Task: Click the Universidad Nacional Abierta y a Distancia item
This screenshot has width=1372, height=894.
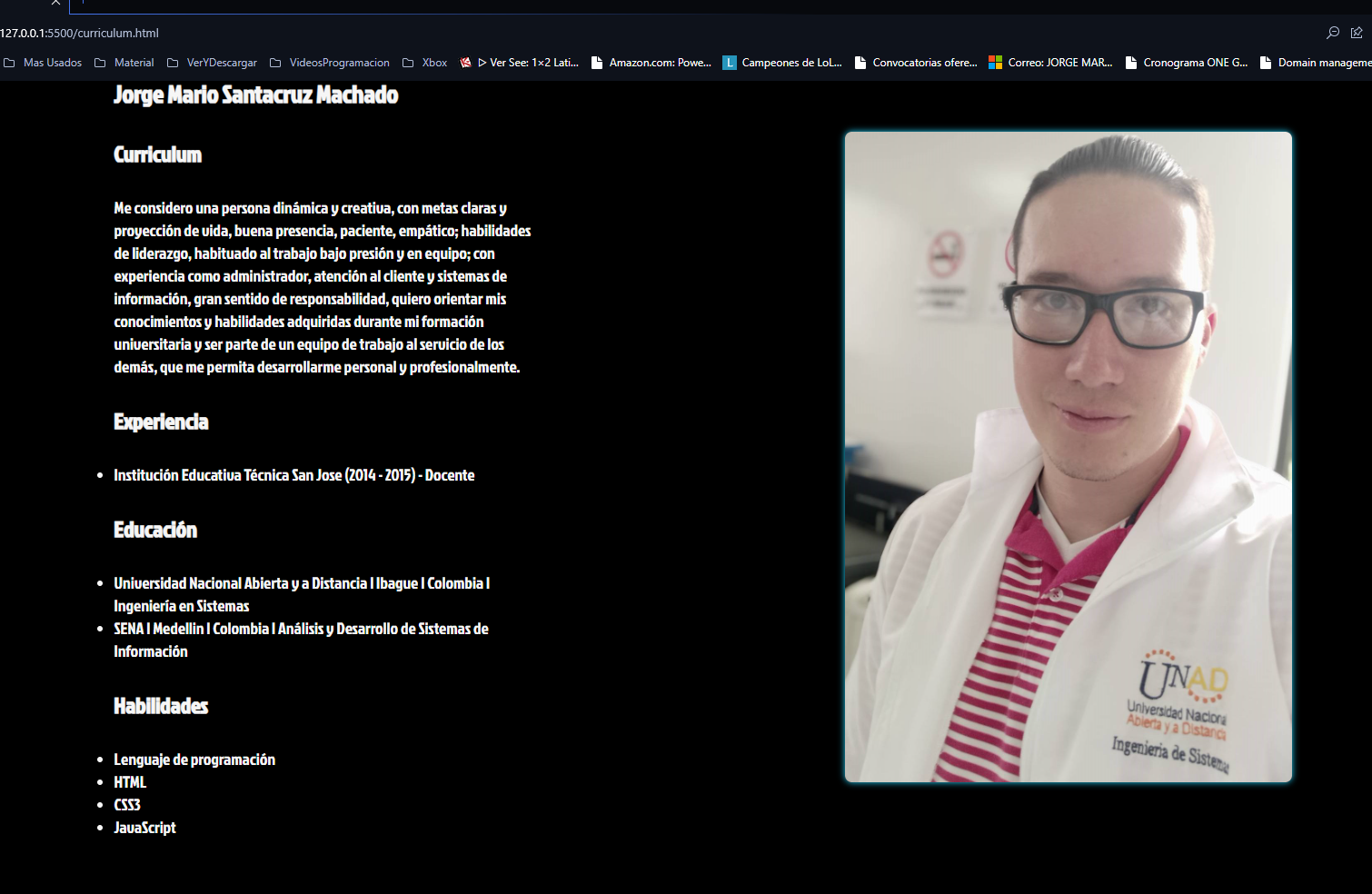Action: coord(302,594)
